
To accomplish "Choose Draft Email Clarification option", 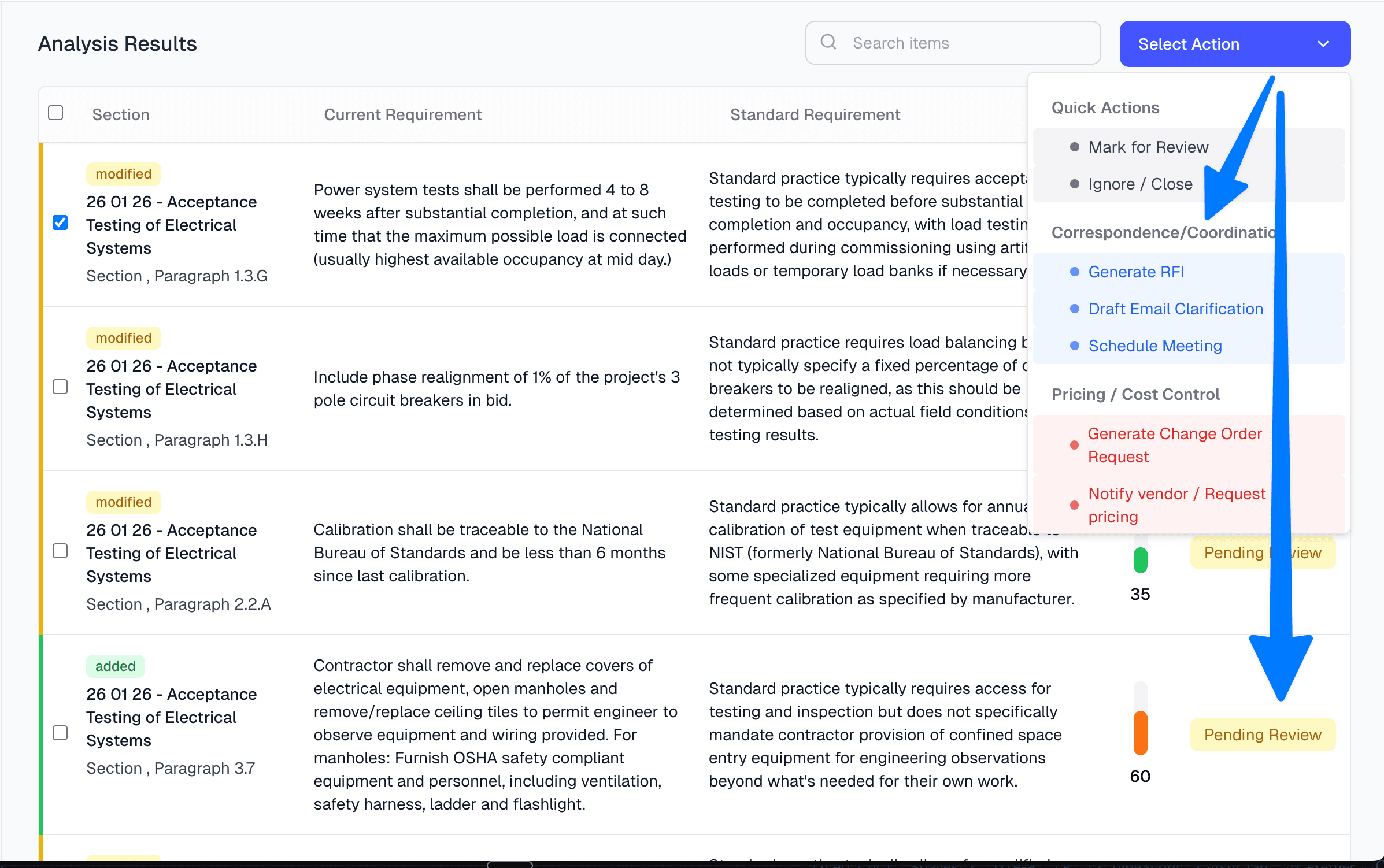I will tap(1175, 309).
